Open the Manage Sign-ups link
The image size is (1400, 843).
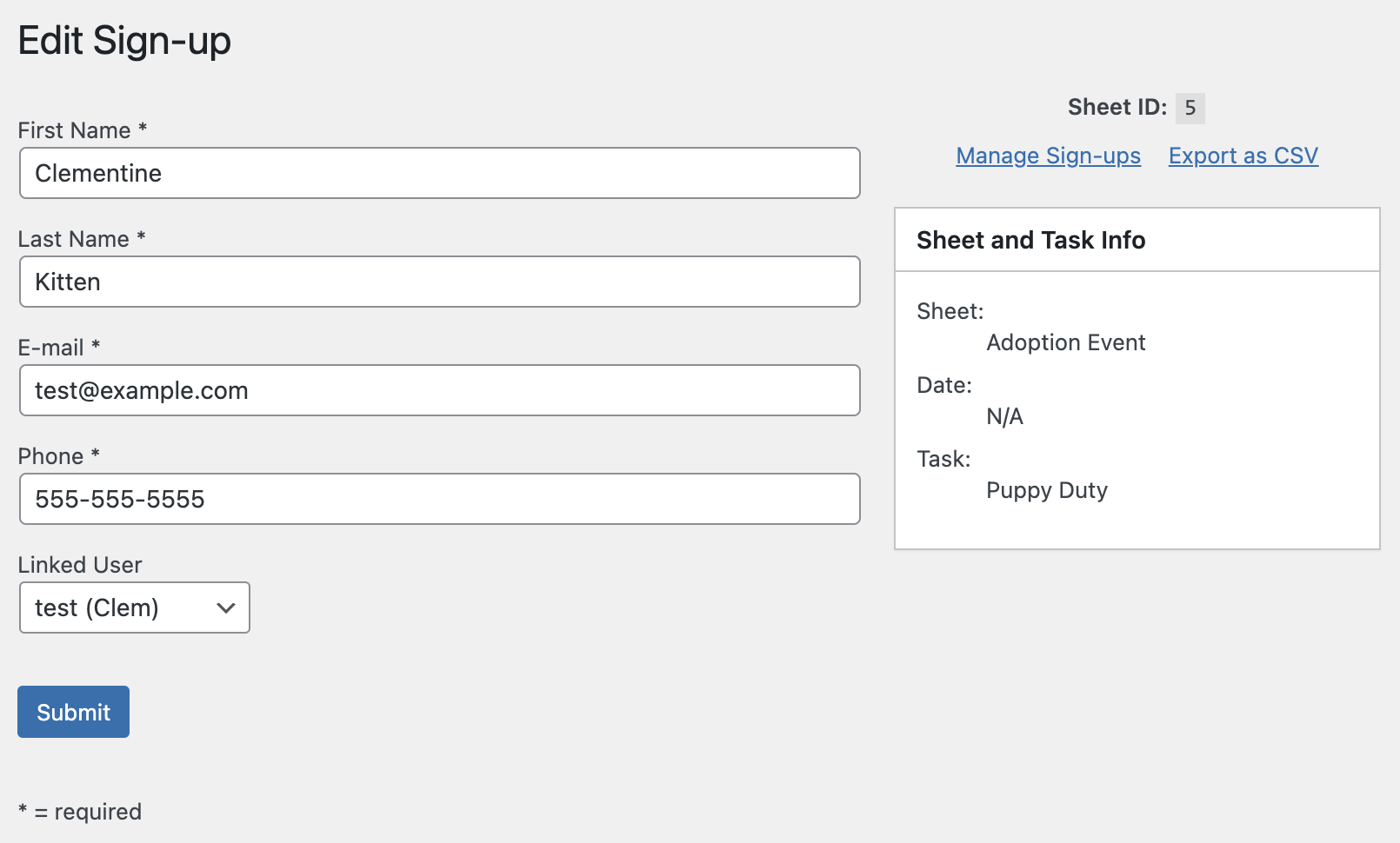click(1049, 156)
